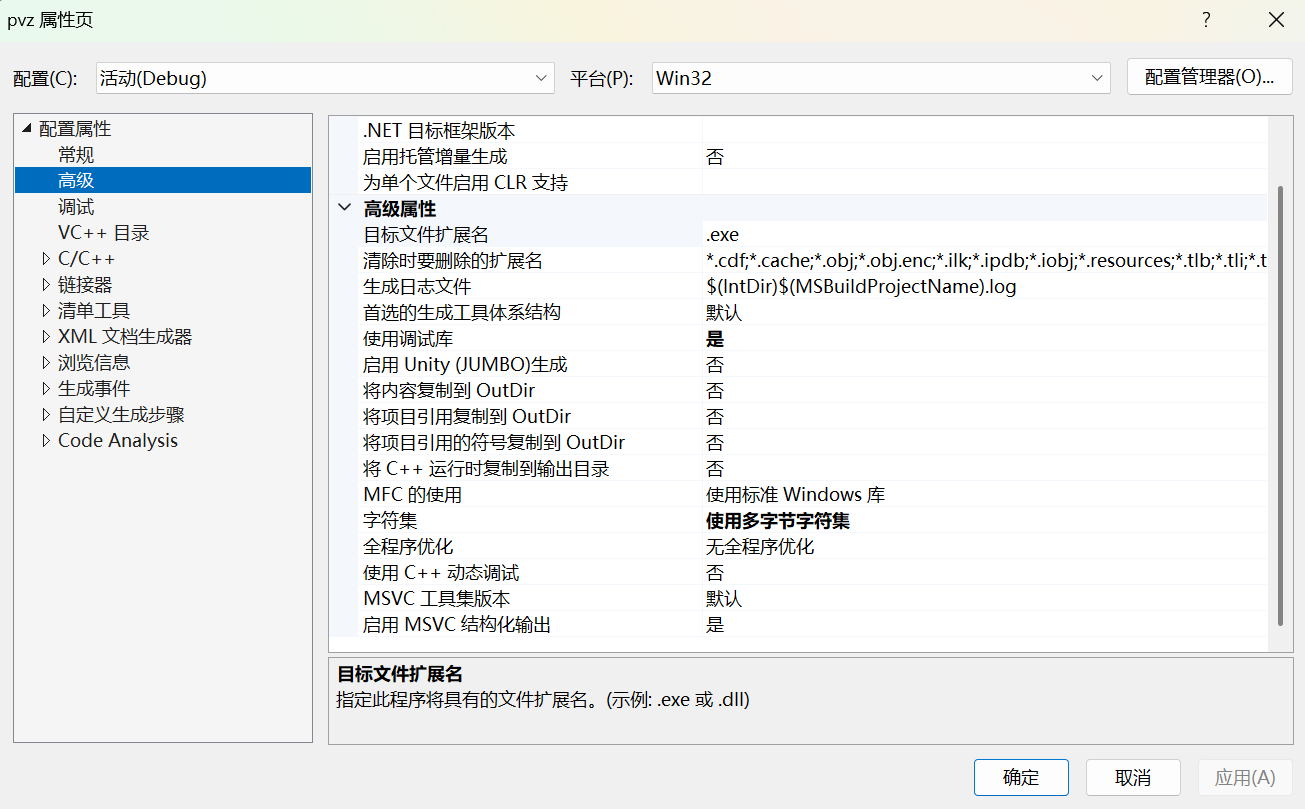Viewport: 1305px width, 809px height.
Task: Expand the 清单工具 tree node arrow
Action: (x=46, y=311)
